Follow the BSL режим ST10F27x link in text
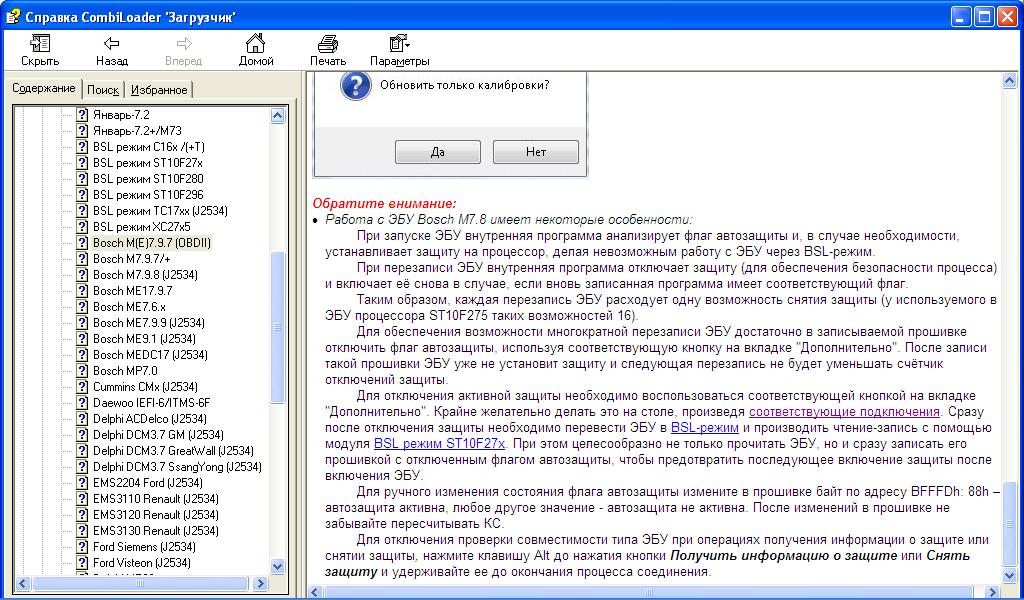1024x600 pixels. 439,443
